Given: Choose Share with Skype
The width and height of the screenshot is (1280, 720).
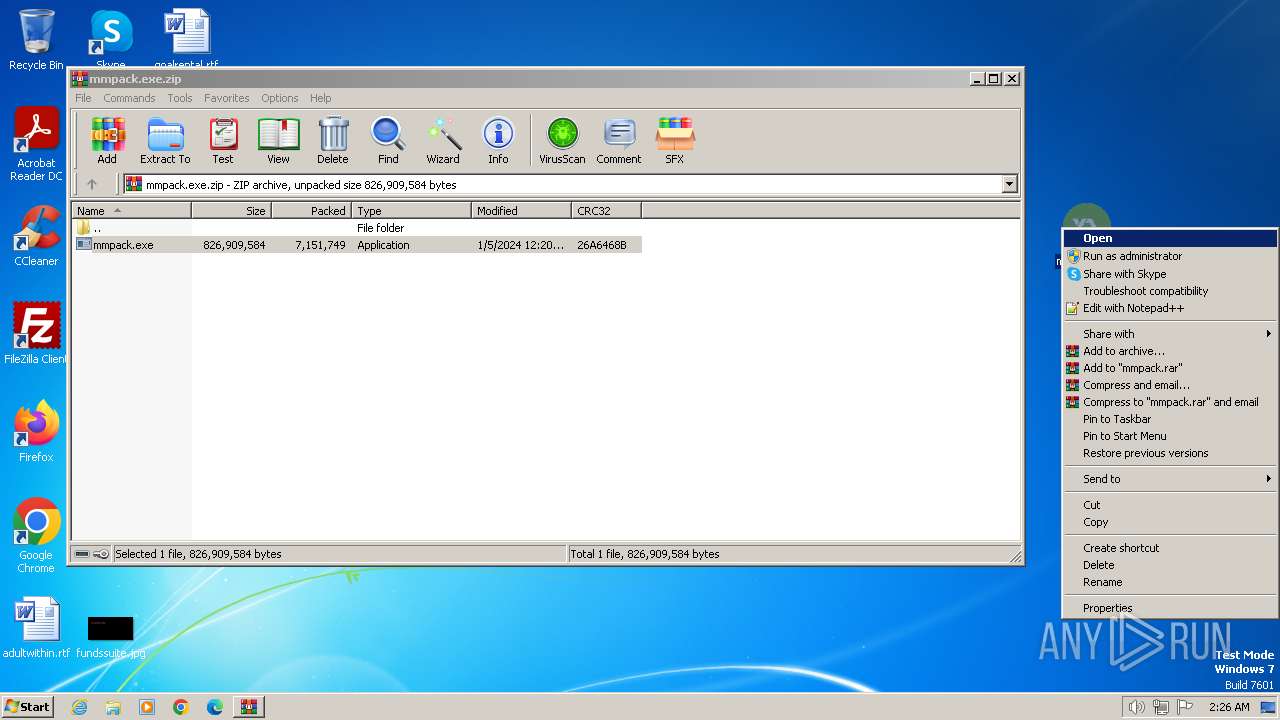Looking at the screenshot, I should coord(1170,274).
